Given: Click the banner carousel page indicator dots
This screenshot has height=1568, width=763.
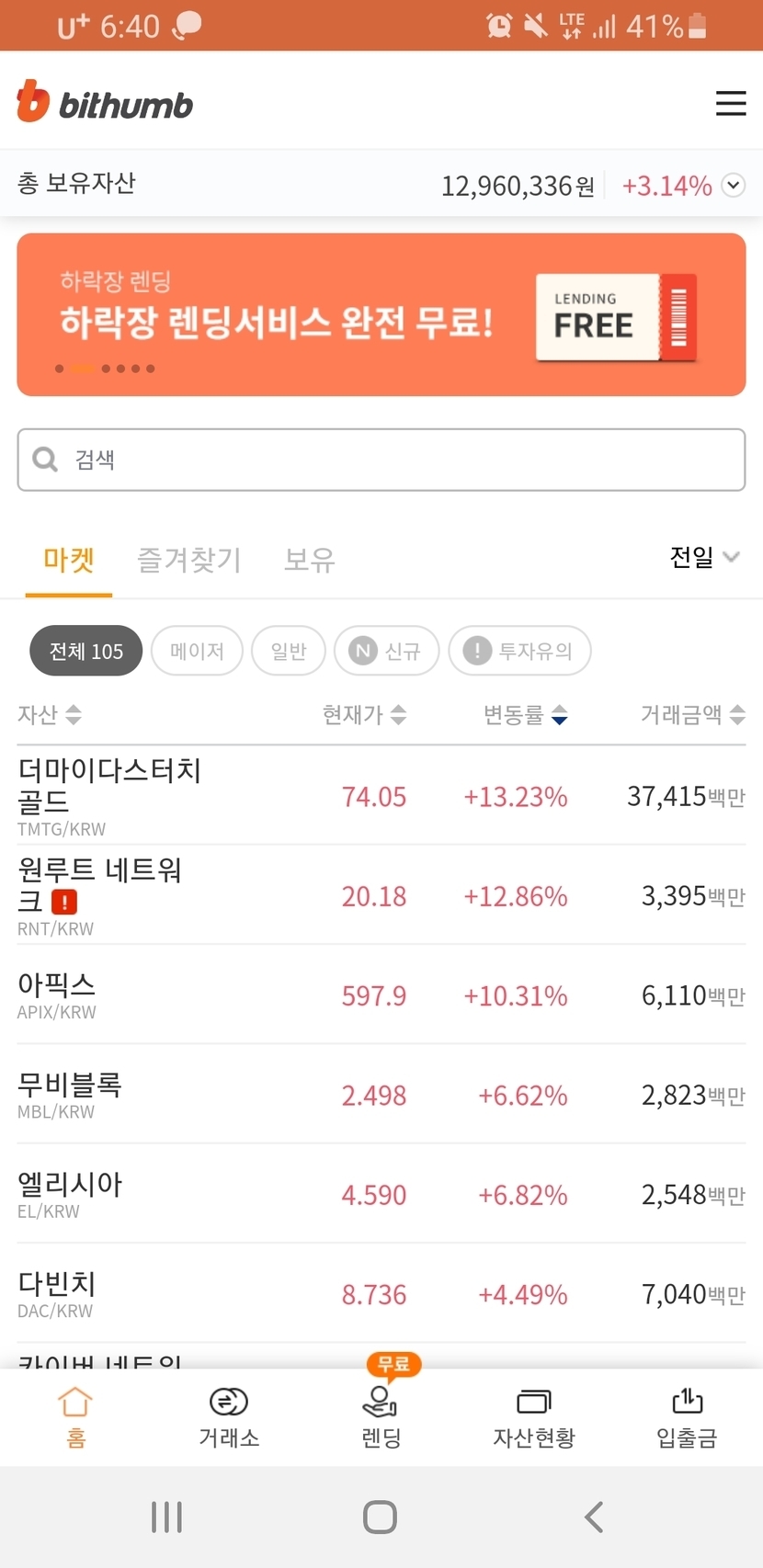Looking at the screenshot, I should (x=105, y=369).
